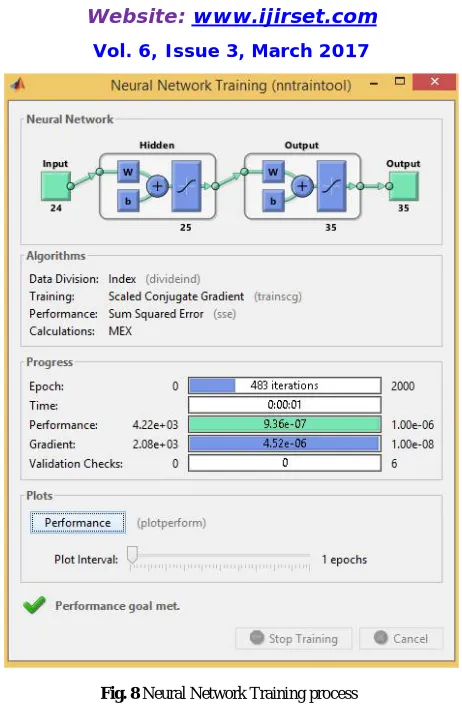Click the Hidden layer sigmoid transfer function block
The width and height of the screenshot is (462, 714).
pos(186,186)
